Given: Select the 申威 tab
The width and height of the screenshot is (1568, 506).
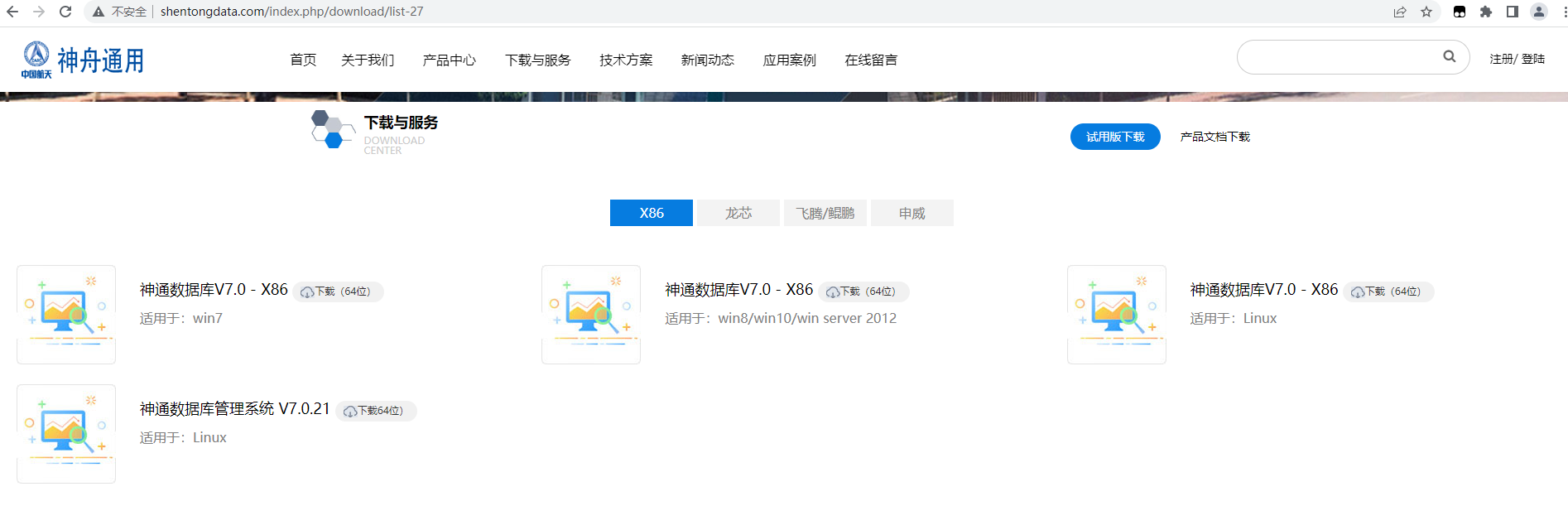Looking at the screenshot, I should [912, 213].
